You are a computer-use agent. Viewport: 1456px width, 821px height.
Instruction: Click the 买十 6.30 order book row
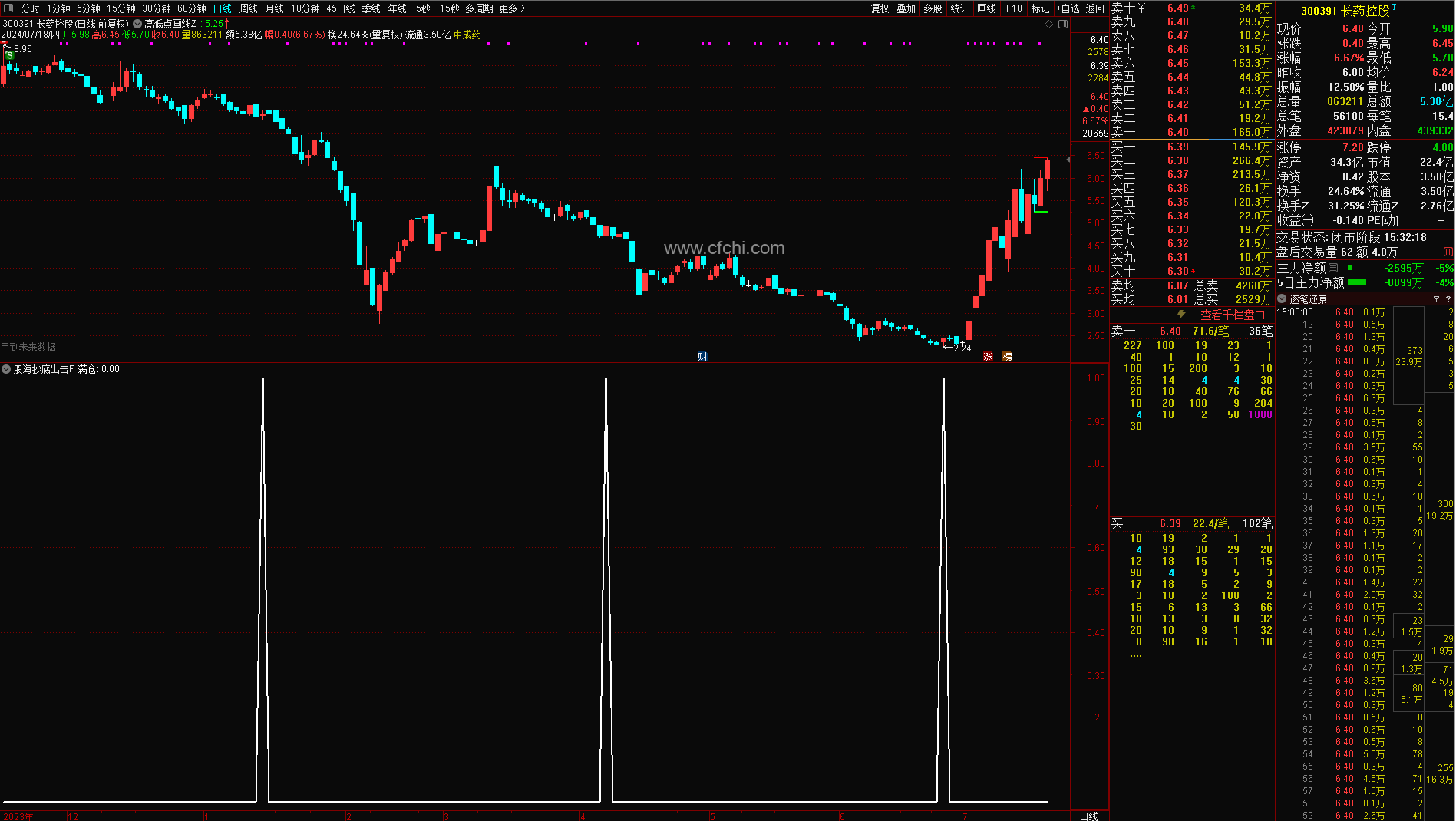(x=1191, y=271)
